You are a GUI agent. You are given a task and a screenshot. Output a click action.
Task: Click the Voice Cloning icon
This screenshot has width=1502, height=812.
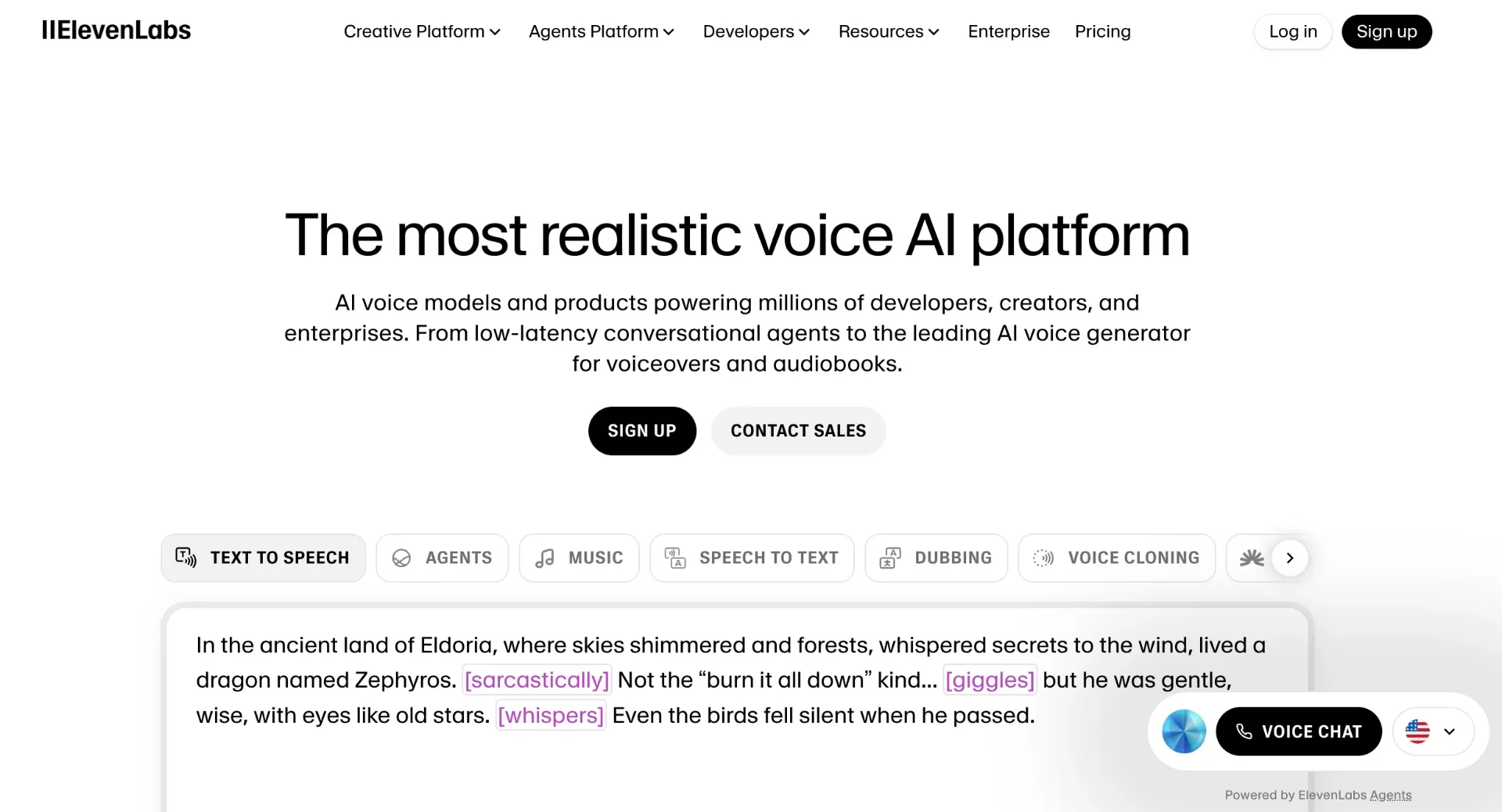click(1044, 558)
